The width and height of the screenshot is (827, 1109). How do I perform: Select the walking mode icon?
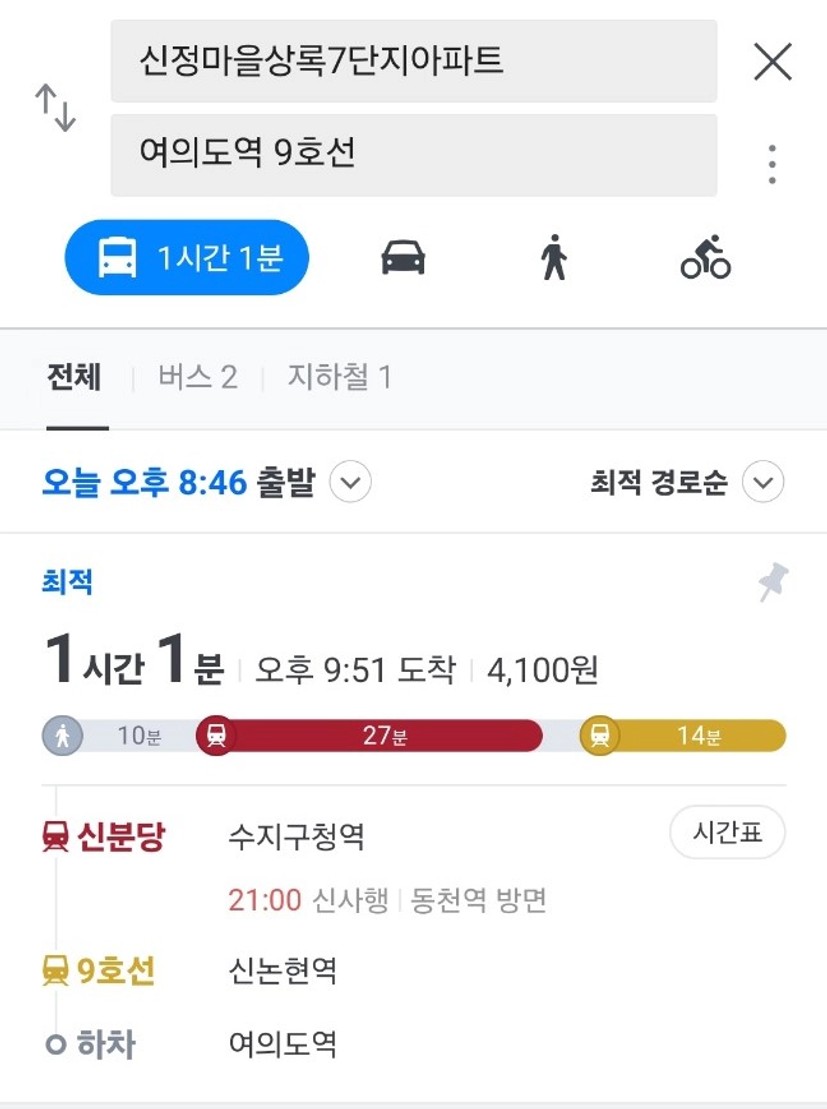click(x=554, y=257)
